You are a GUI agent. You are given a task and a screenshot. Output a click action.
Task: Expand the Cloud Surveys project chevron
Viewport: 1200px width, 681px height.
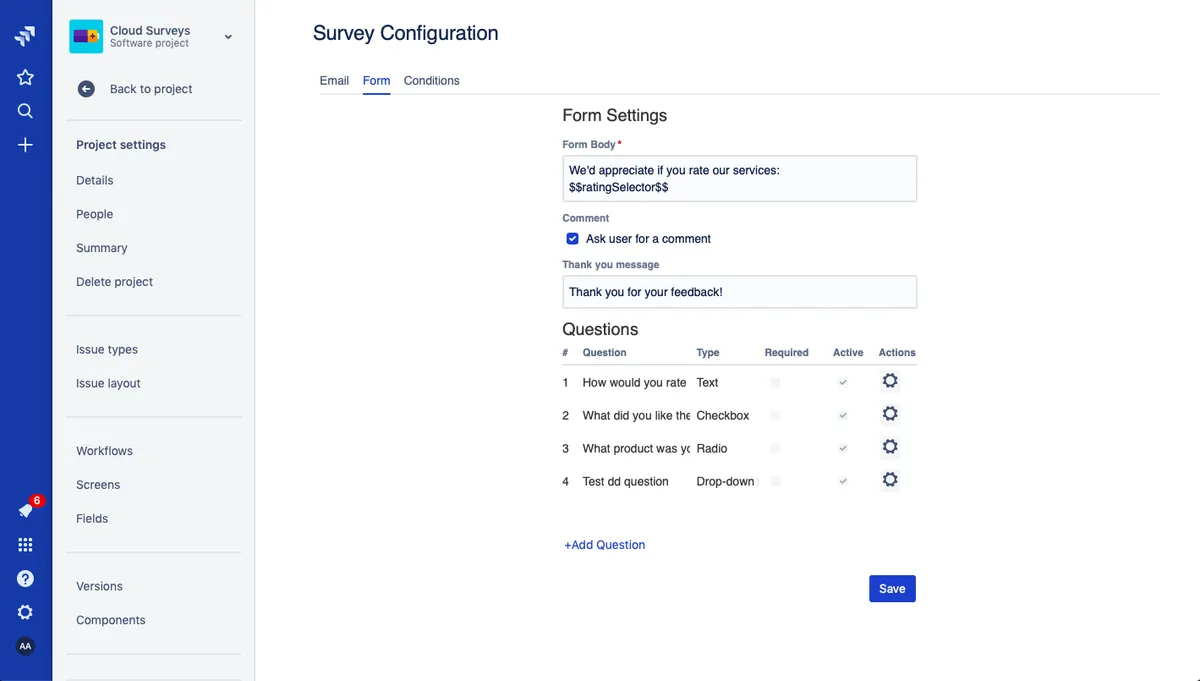pos(228,37)
